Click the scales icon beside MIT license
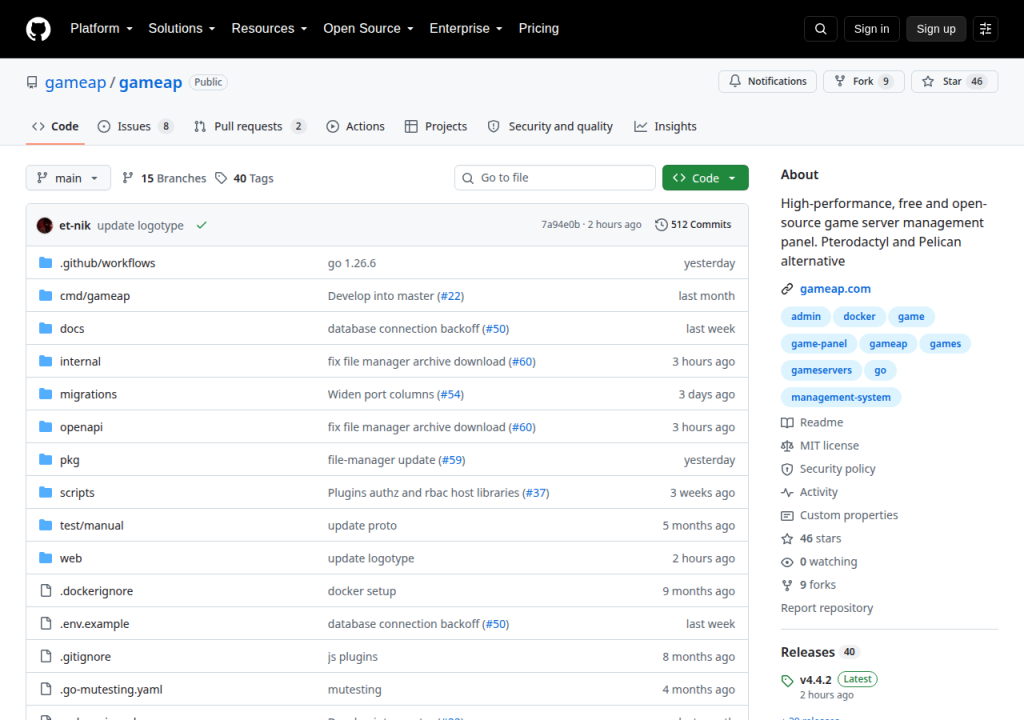The width and height of the screenshot is (1024, 720). pos(788,446)
